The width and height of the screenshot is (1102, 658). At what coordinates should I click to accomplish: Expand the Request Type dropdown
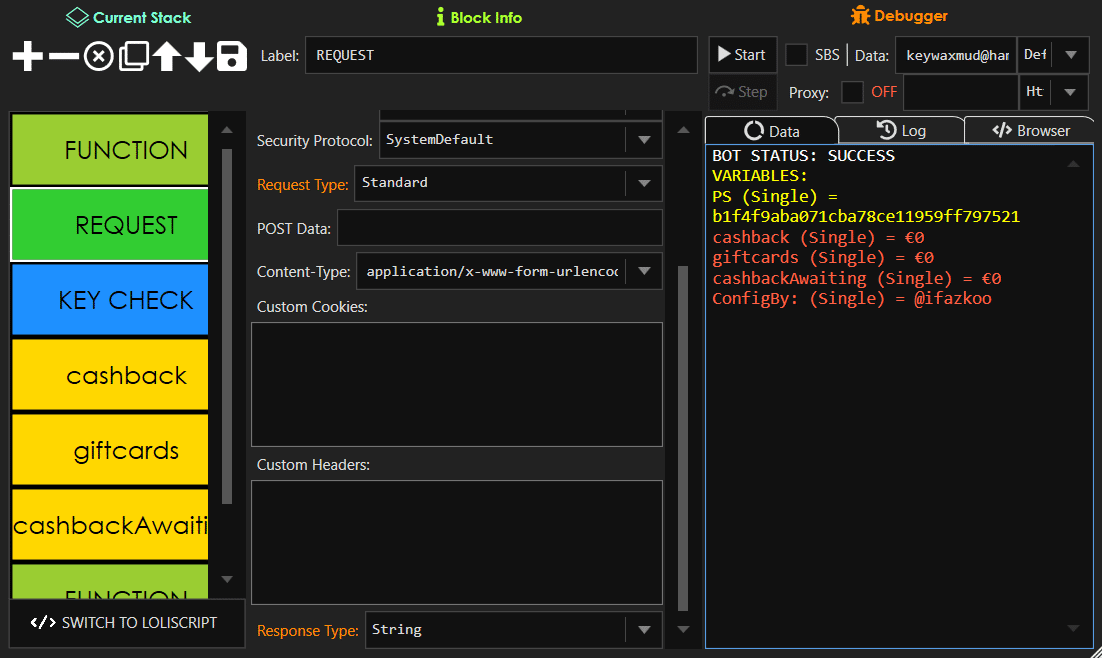(644, 183)
